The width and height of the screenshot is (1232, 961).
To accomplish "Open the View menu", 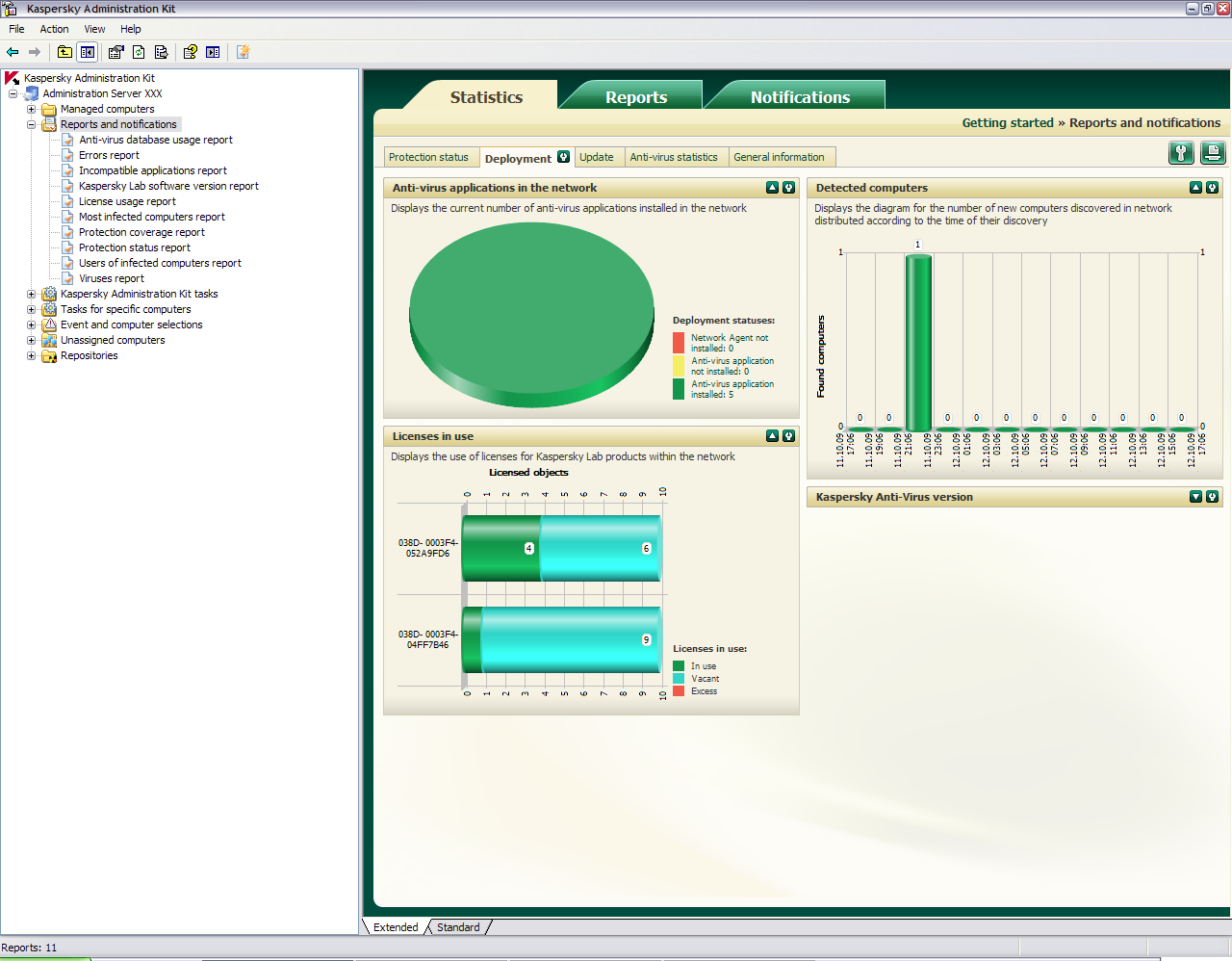I will (x=94, y=29).
